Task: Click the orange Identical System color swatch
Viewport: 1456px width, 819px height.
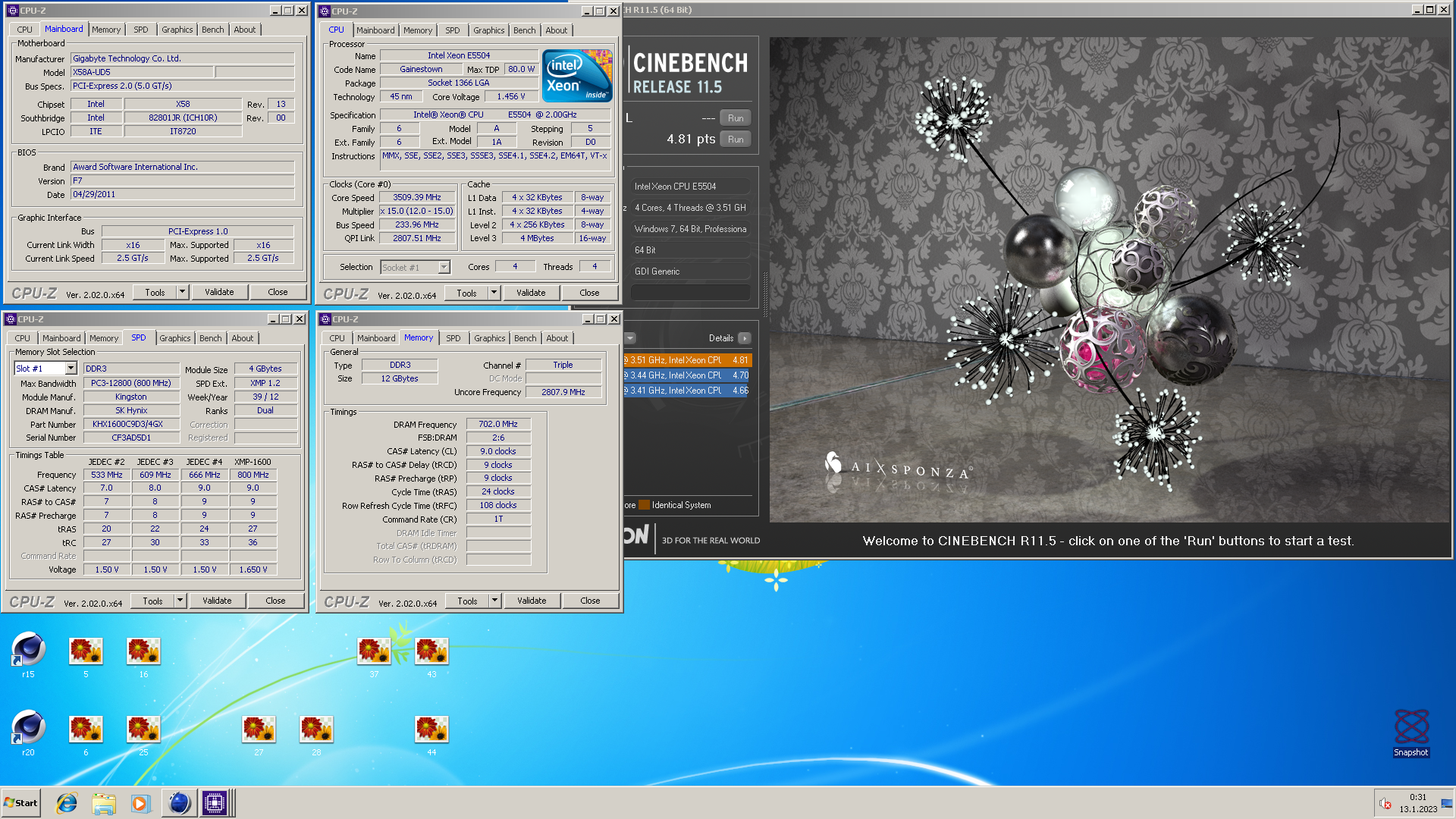Action: click(x=644, y=505)
